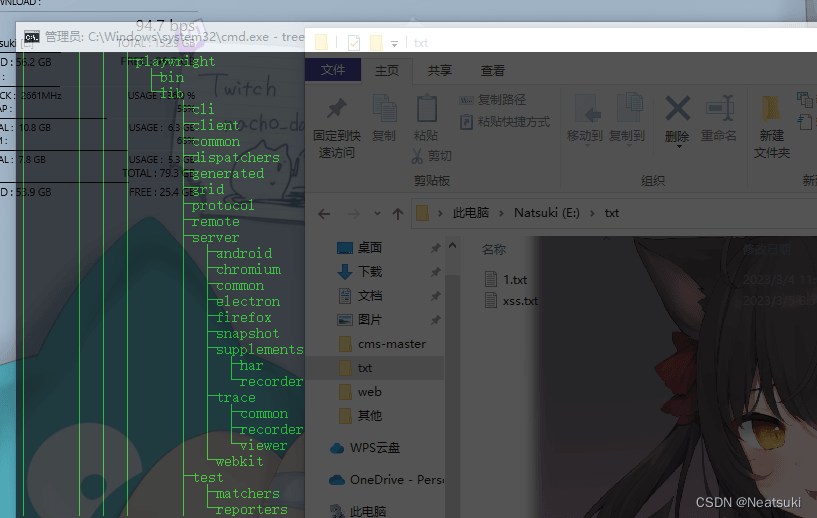The width and height of the screenshot is (817, 518).
Task: Pin icon beside 下载 in navigation pane
Action: tap(435, 272)
